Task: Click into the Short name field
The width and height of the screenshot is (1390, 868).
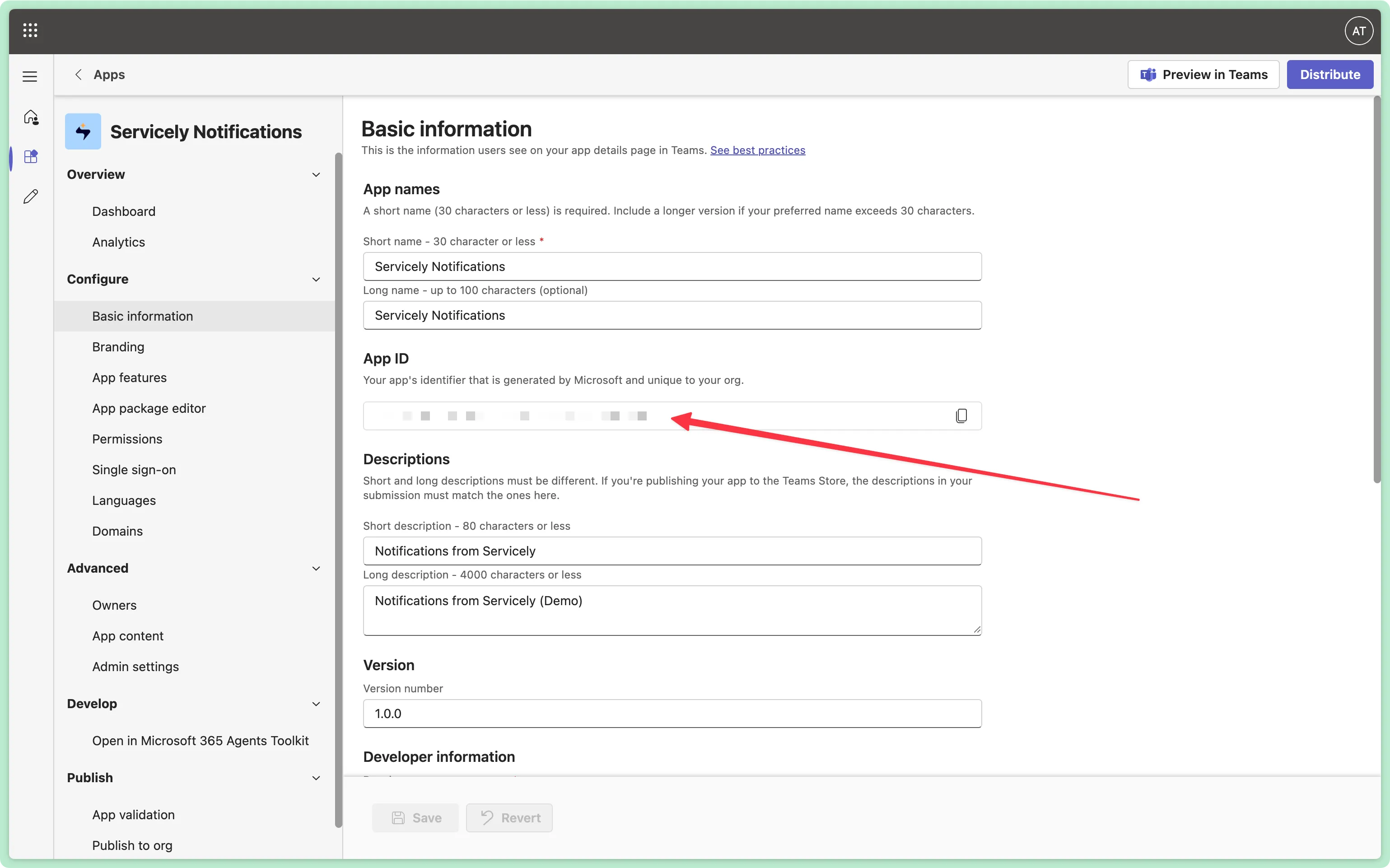Action: pos(672,266)
